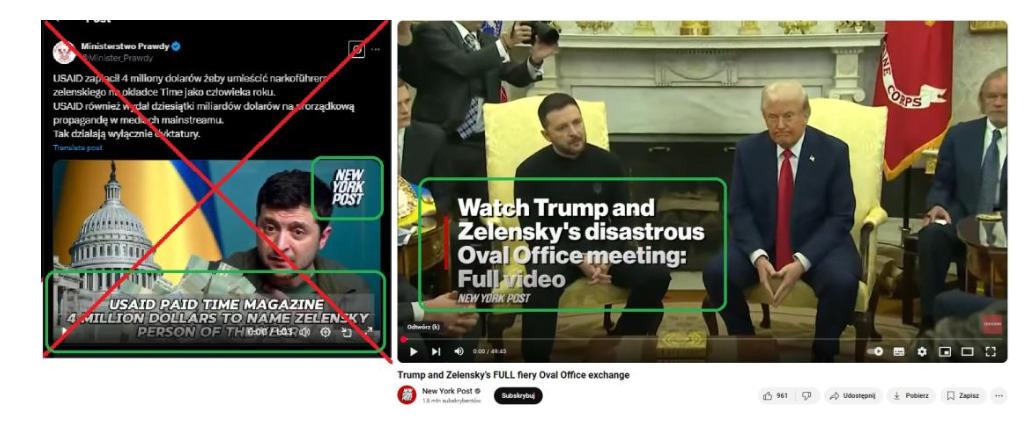Play the YouTube Oval Office video
Viewport: 1031px width, 422px height.
coord(414,352)
